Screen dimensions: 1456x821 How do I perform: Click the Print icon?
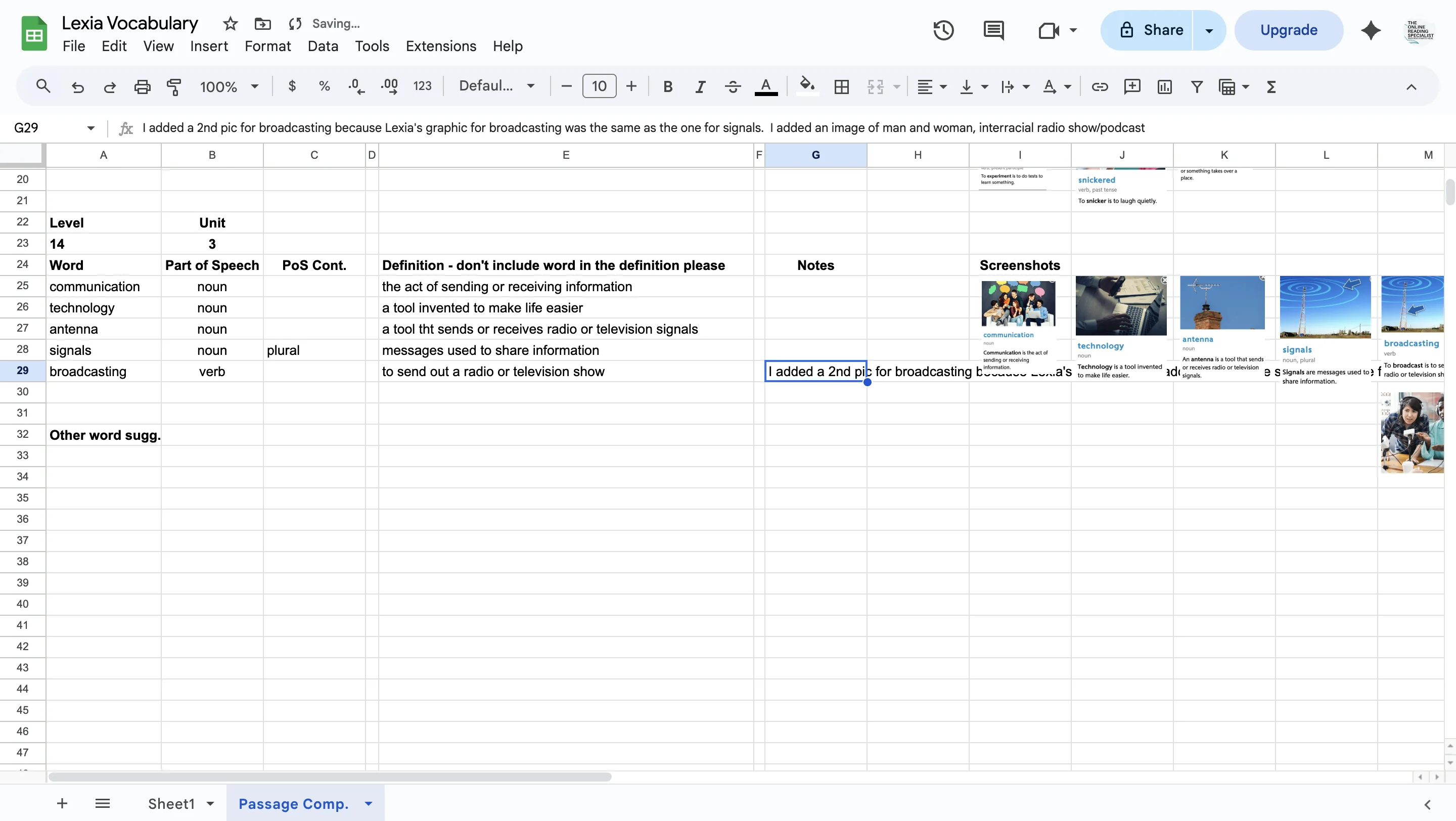pos(142,86)
